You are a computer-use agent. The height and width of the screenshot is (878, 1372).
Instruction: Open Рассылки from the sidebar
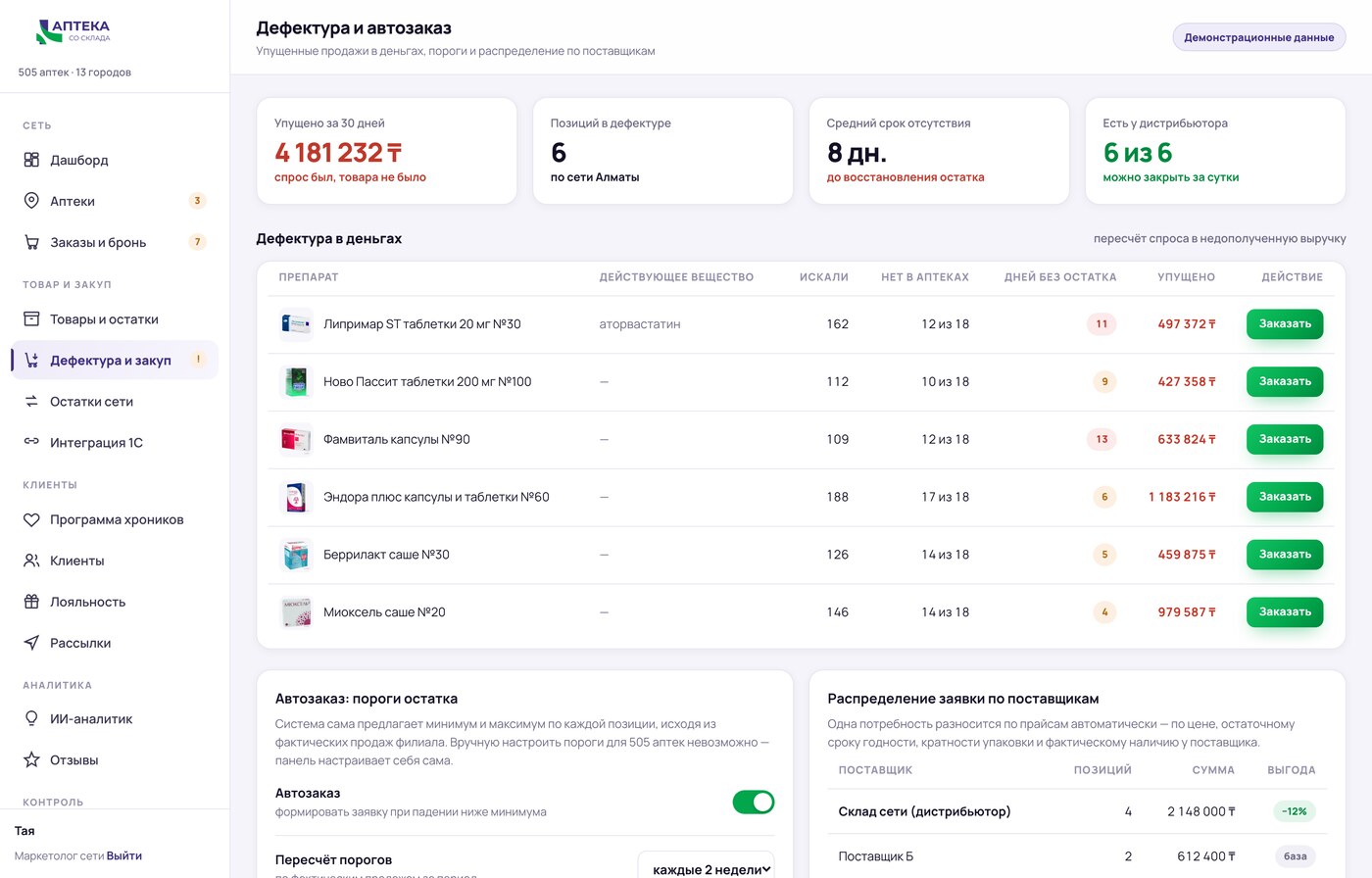(x=115, y=644)
